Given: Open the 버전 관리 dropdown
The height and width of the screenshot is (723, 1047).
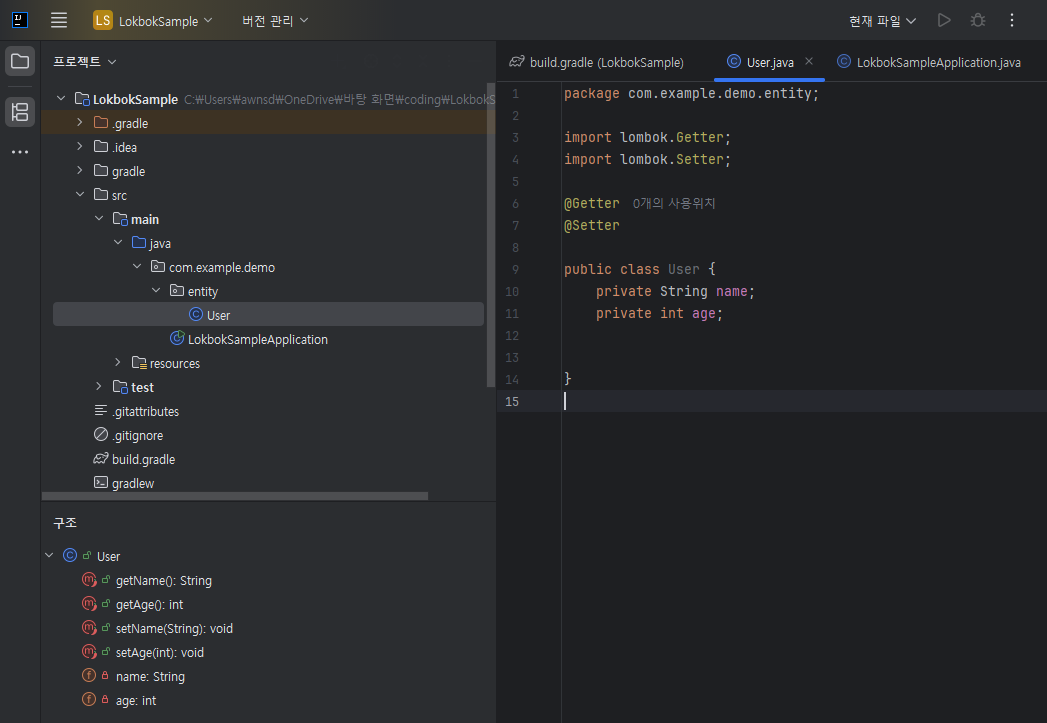Looking at the screenshot, I should (275, 20).
